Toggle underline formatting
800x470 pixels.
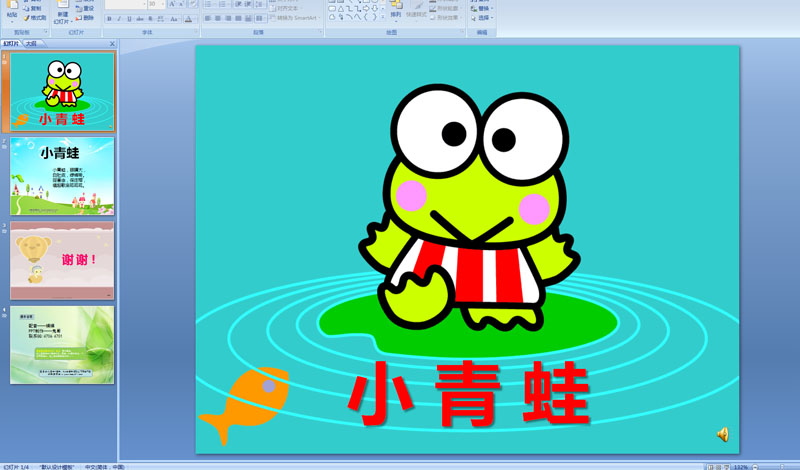coord(129,19)
